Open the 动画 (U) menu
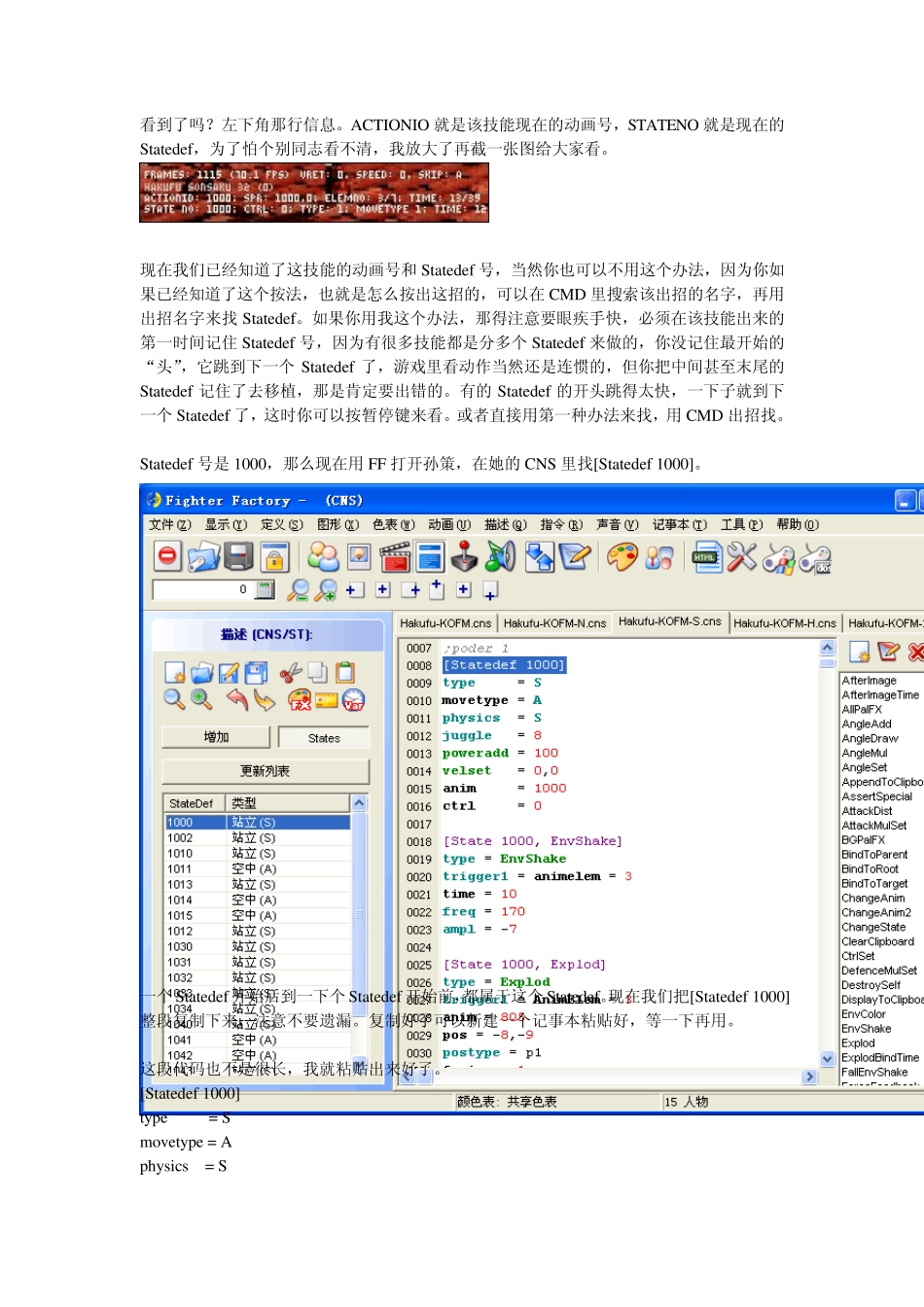 [449, 524]
